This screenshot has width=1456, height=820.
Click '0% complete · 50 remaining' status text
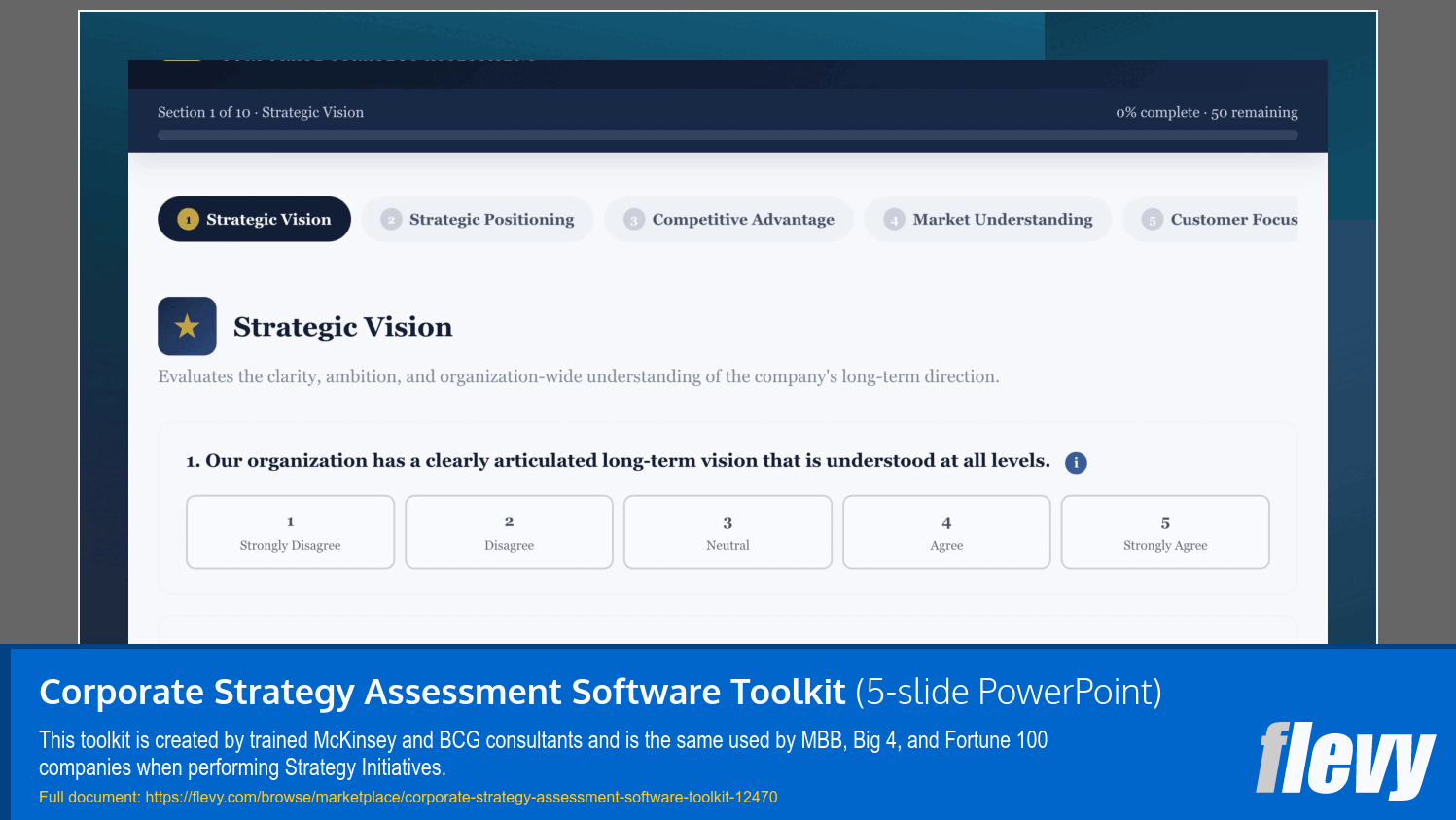tap(1206, 112)
